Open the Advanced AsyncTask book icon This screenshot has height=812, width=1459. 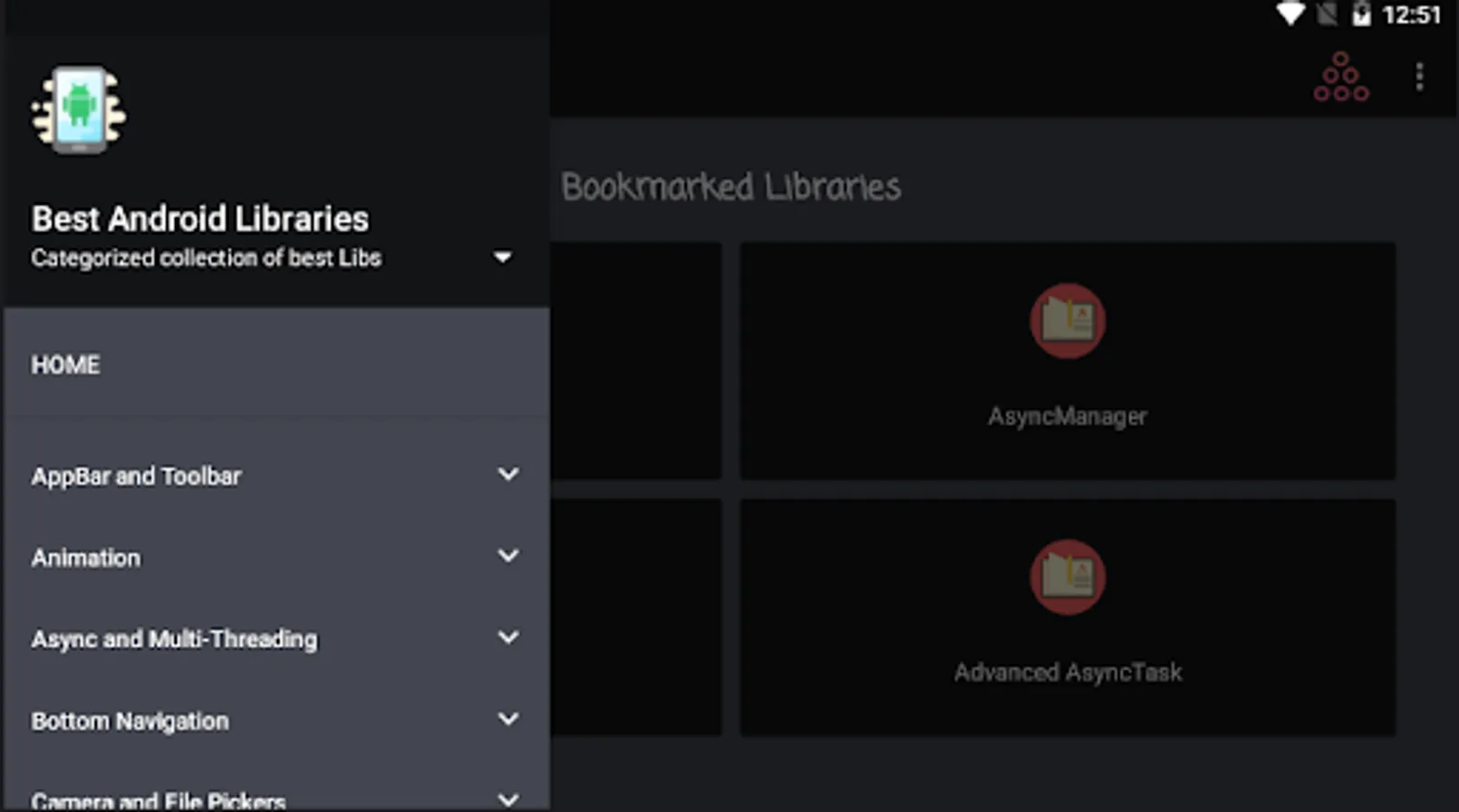click(x=1067, y=577)
